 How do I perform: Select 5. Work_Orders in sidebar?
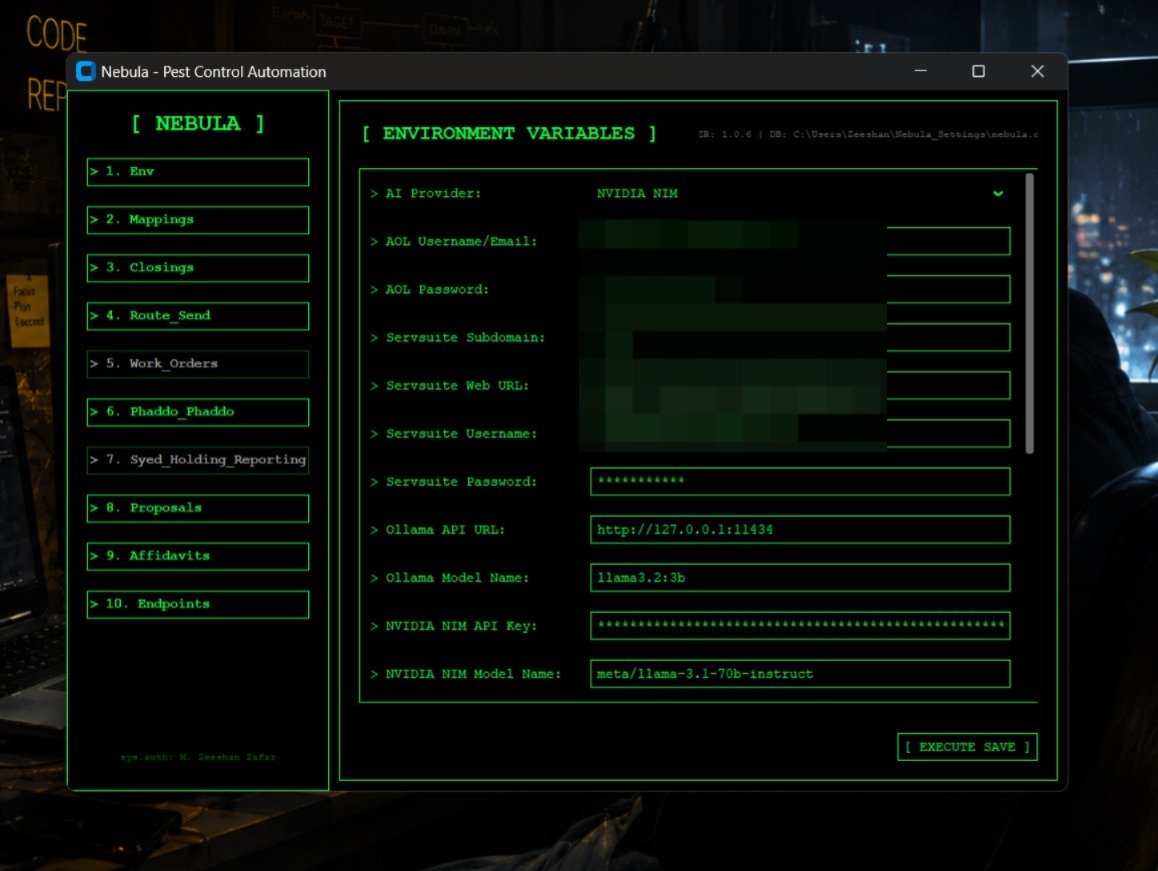tap(198, 363)
